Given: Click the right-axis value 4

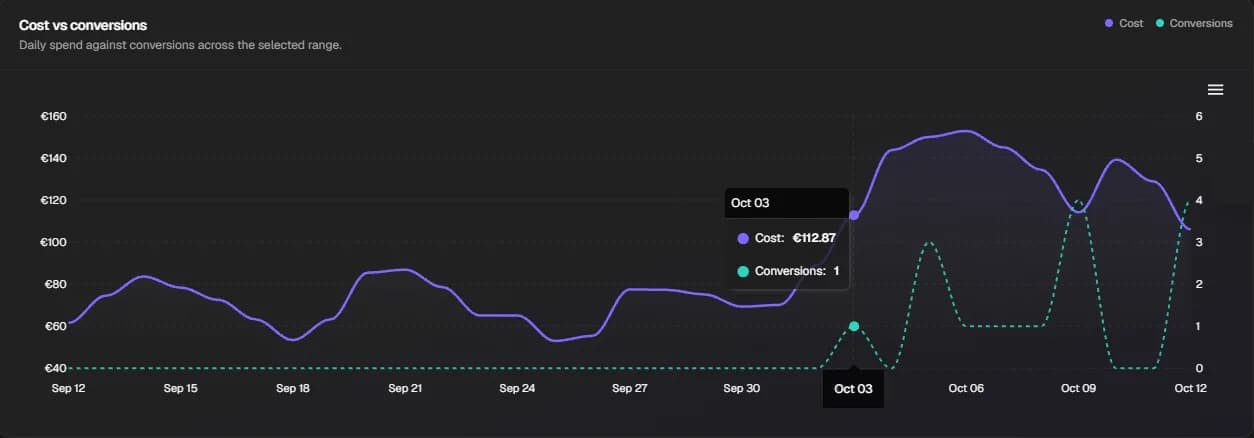Looking at the screenshot, I should [1199, 200].
